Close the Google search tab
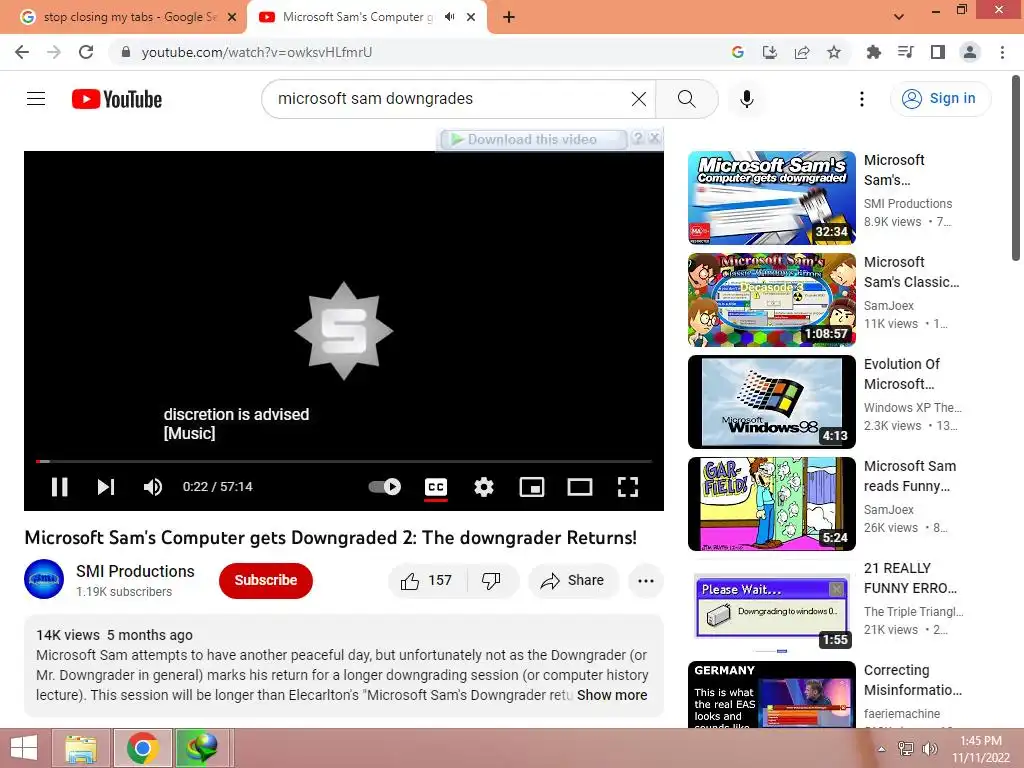Viewport: 1024px width, 768px height. pyautogui.click(x=232, y=17)
